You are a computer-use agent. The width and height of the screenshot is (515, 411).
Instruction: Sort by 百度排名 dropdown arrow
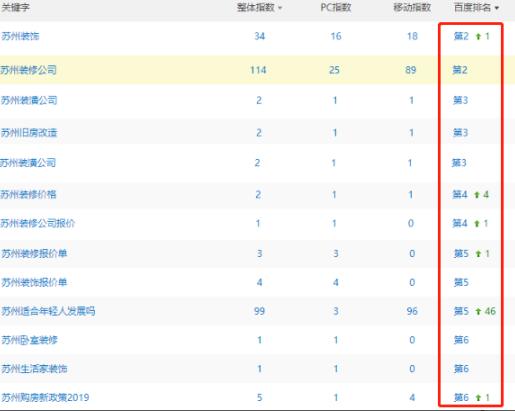(497, 8)
